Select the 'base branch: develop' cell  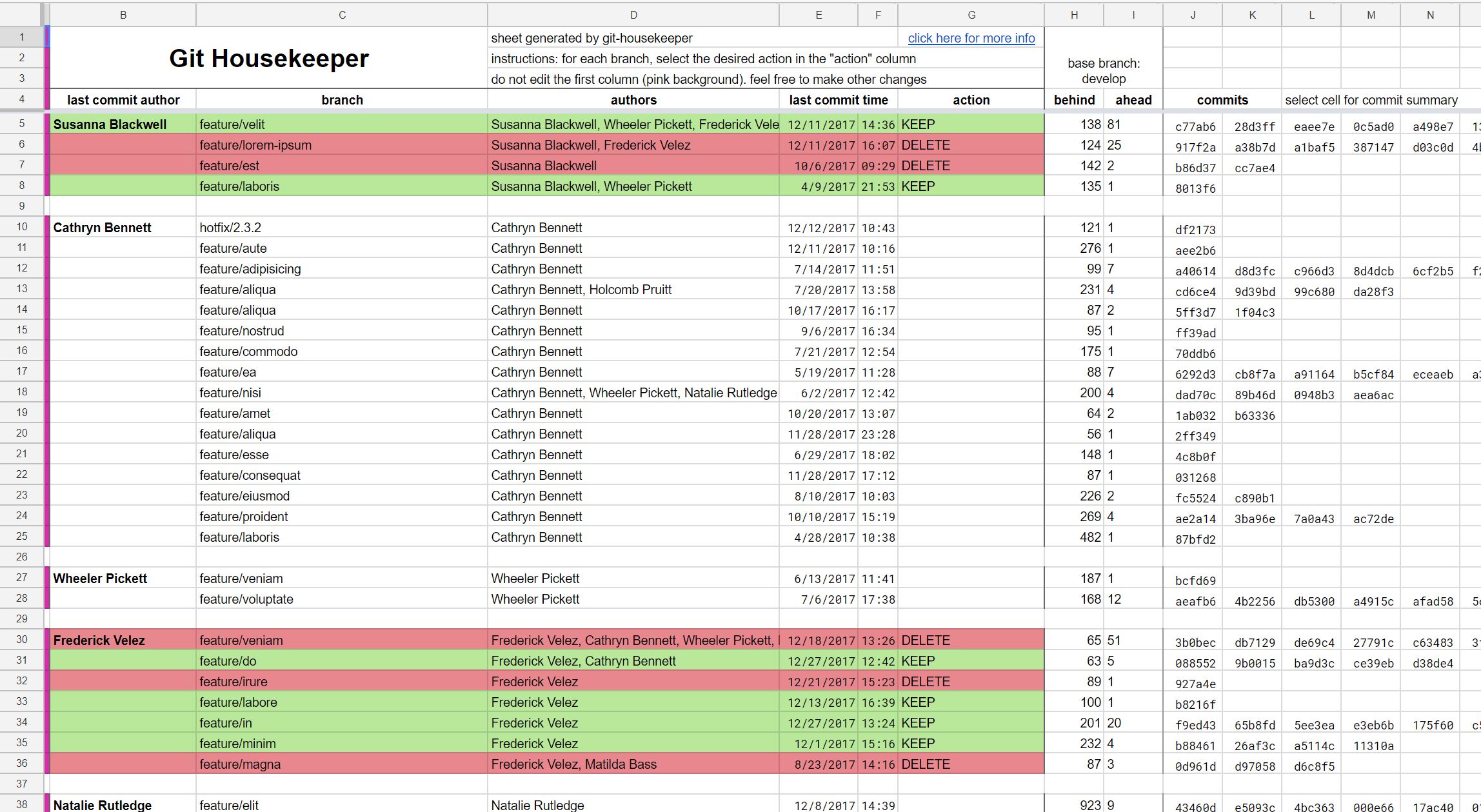click(x=1103, y=71)
